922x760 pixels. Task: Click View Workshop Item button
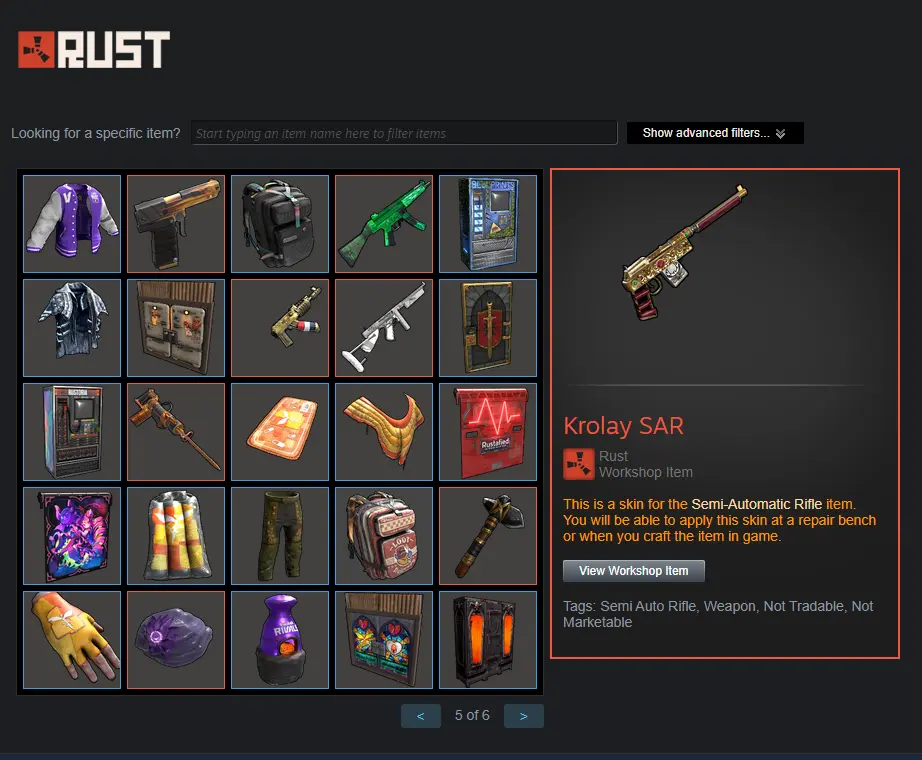(633, 571)
